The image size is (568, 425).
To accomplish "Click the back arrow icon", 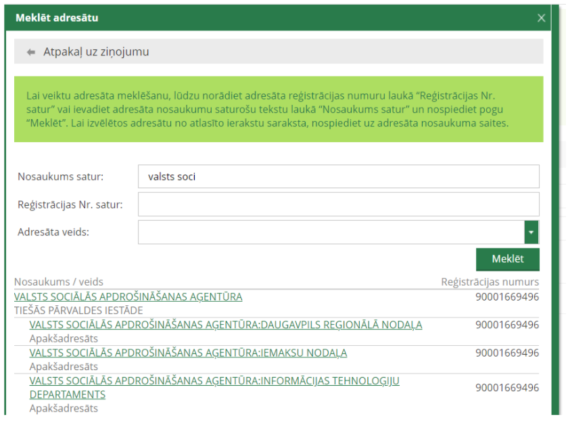I will (x=31, y=52).
